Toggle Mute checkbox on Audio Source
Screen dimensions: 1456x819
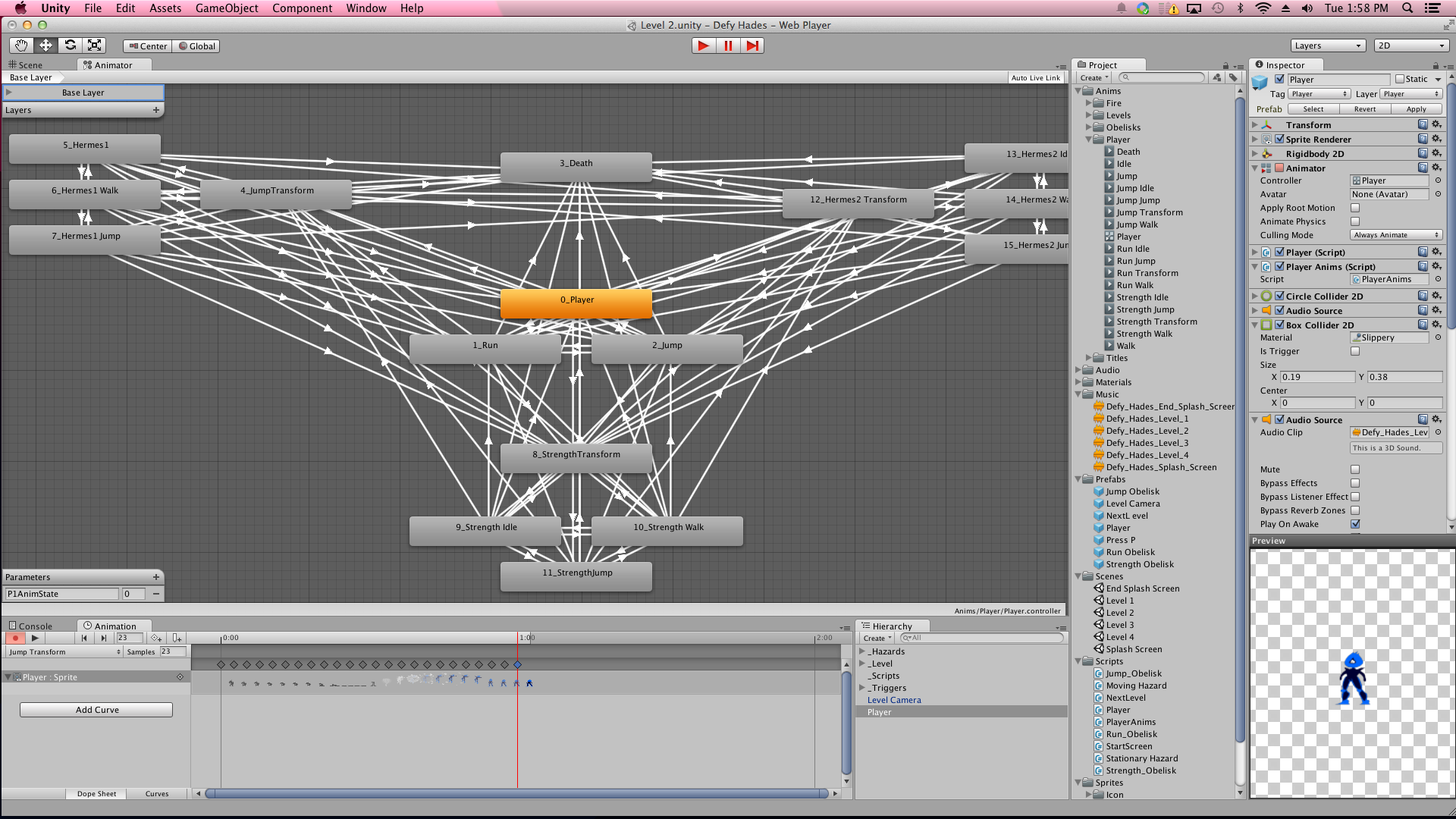(1355, 469)
